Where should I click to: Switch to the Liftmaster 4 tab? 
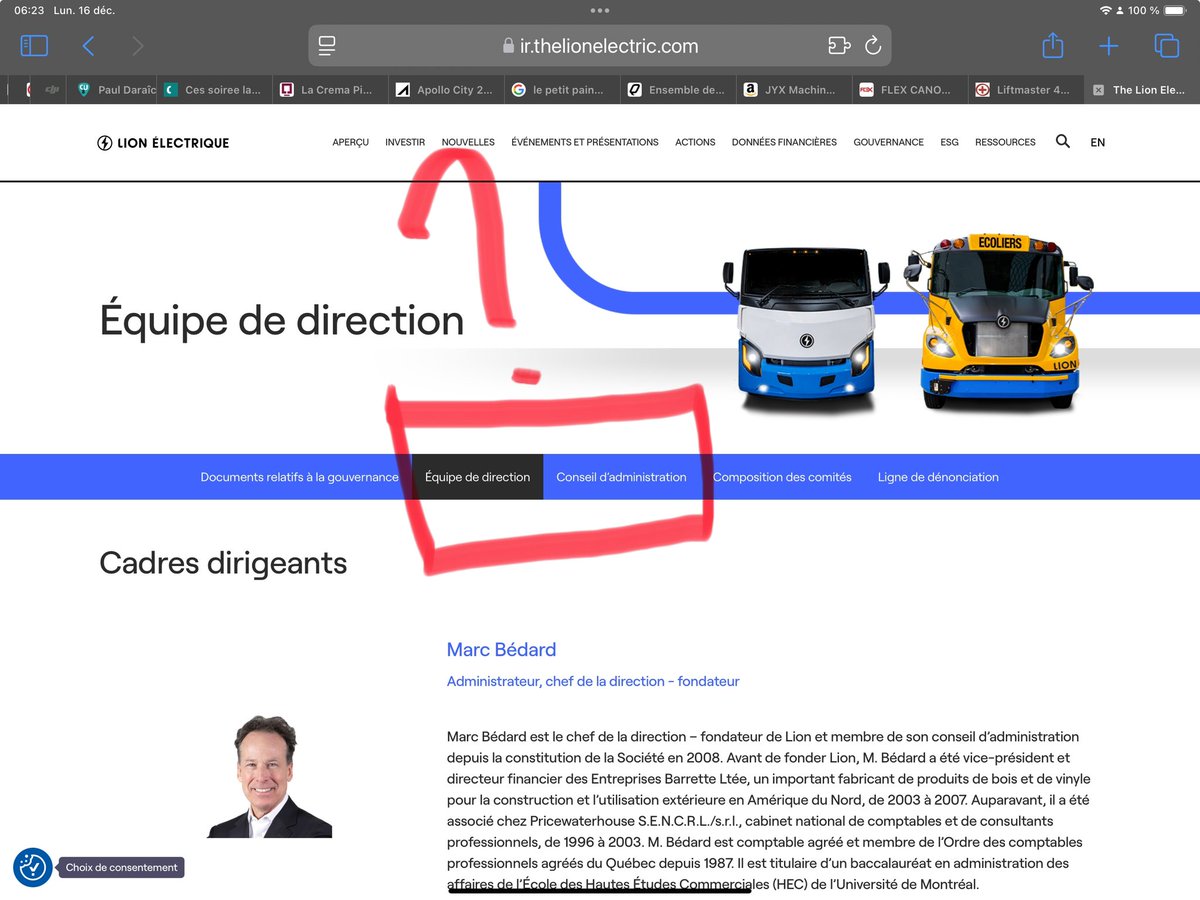pos(1026,90)
